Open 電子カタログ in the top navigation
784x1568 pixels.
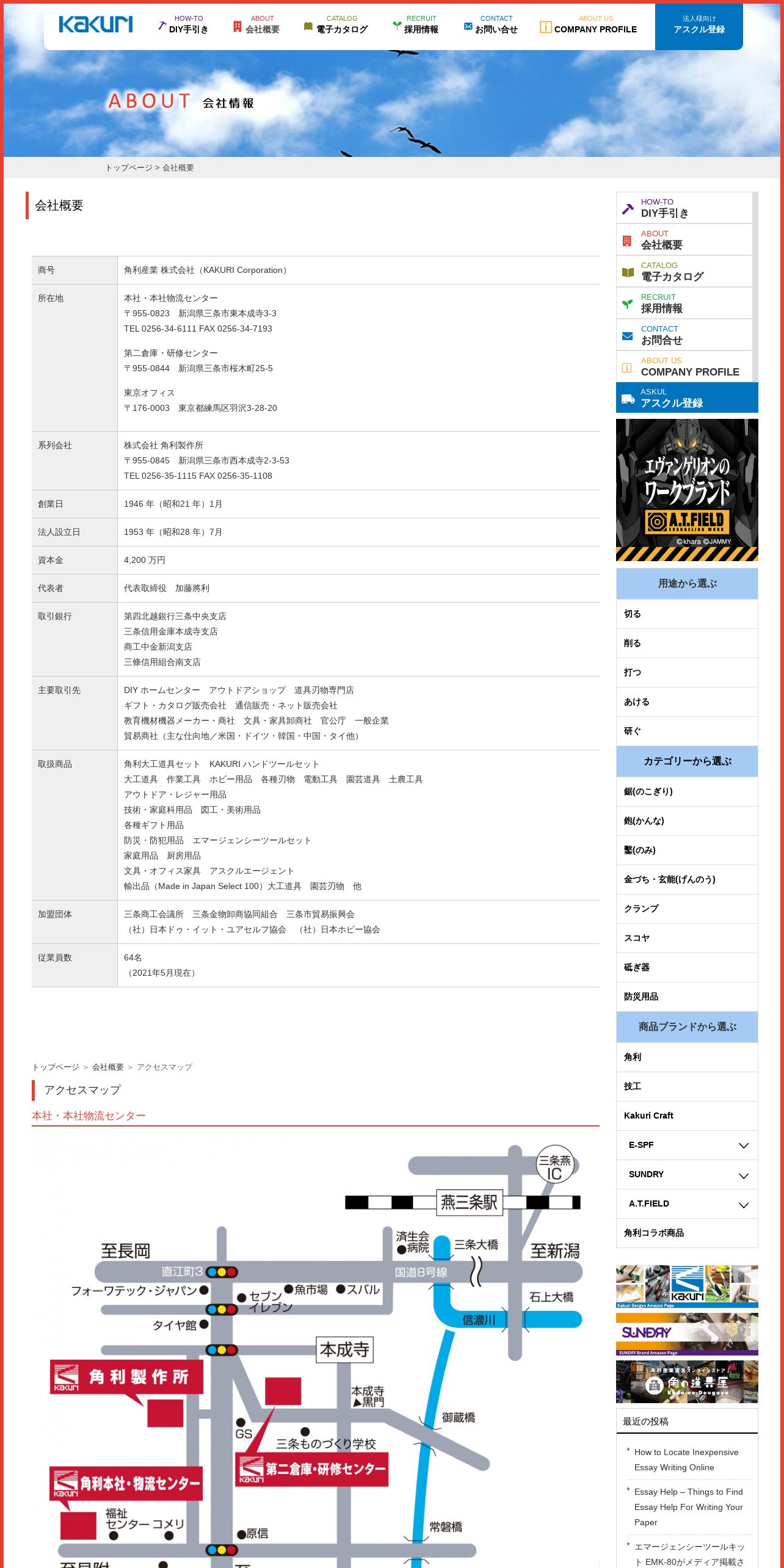(336, 24)
